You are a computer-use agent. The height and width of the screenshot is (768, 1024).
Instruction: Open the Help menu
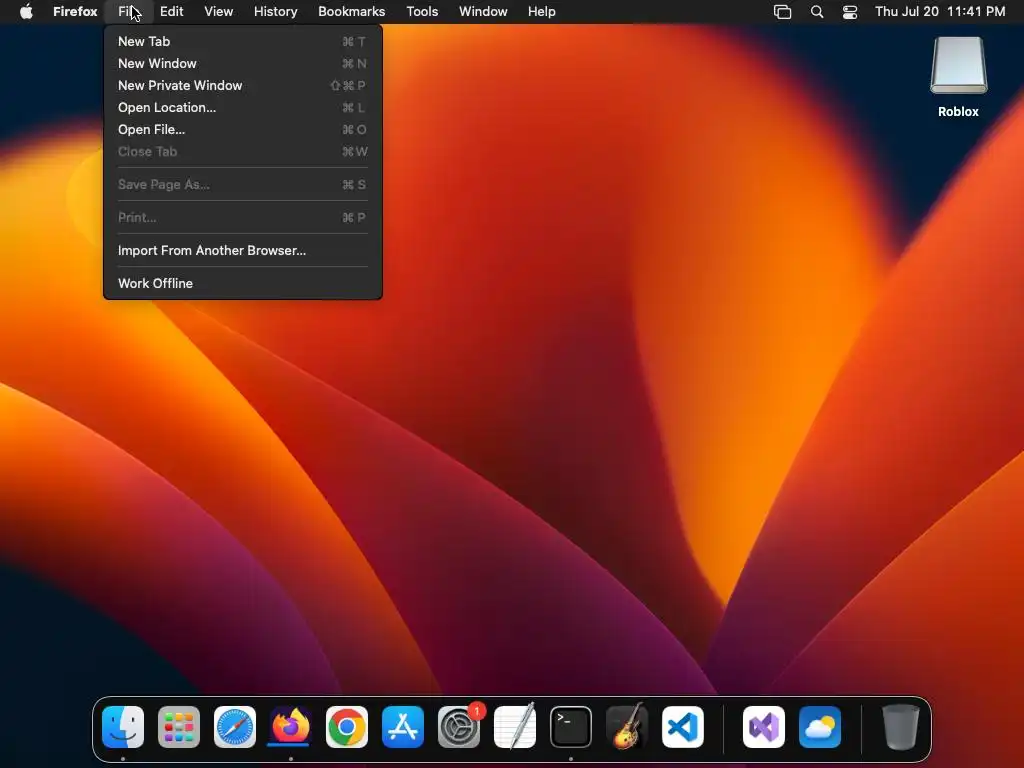[541, 12]
